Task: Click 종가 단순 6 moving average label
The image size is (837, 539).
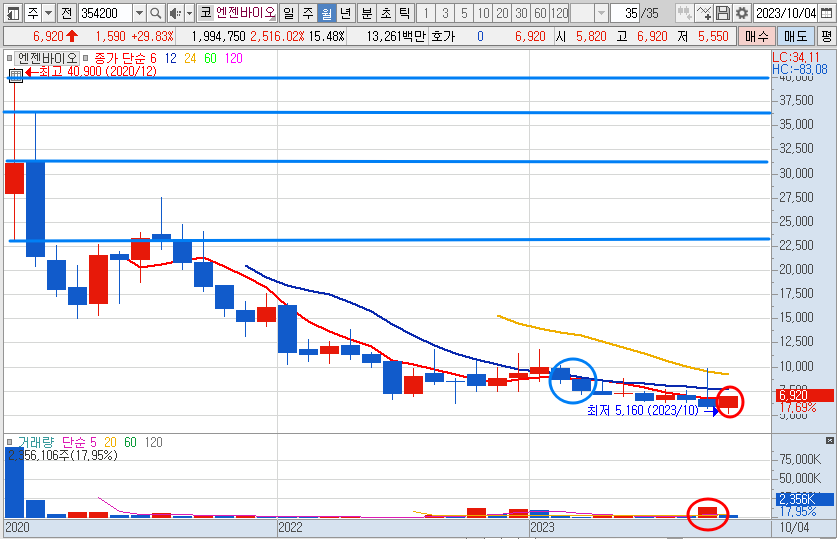Action: [x=125, y=58]
